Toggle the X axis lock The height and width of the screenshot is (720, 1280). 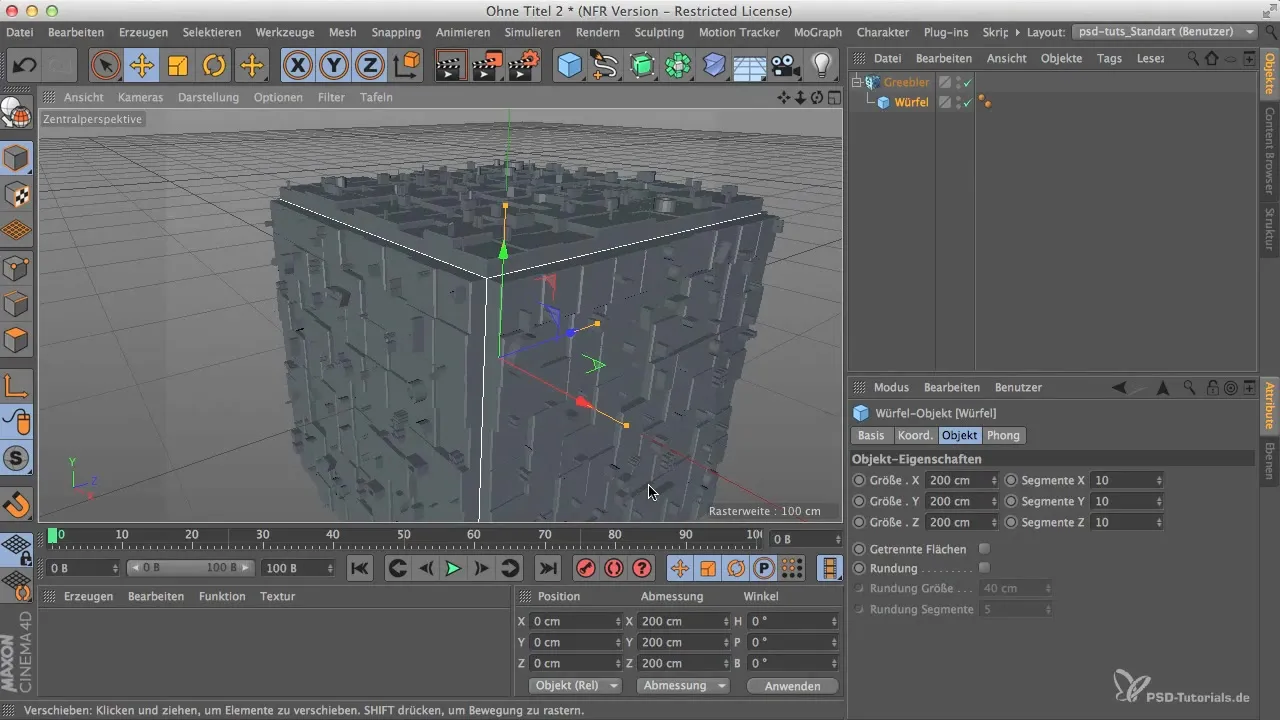pyautogui.click(x=298, y=66)
